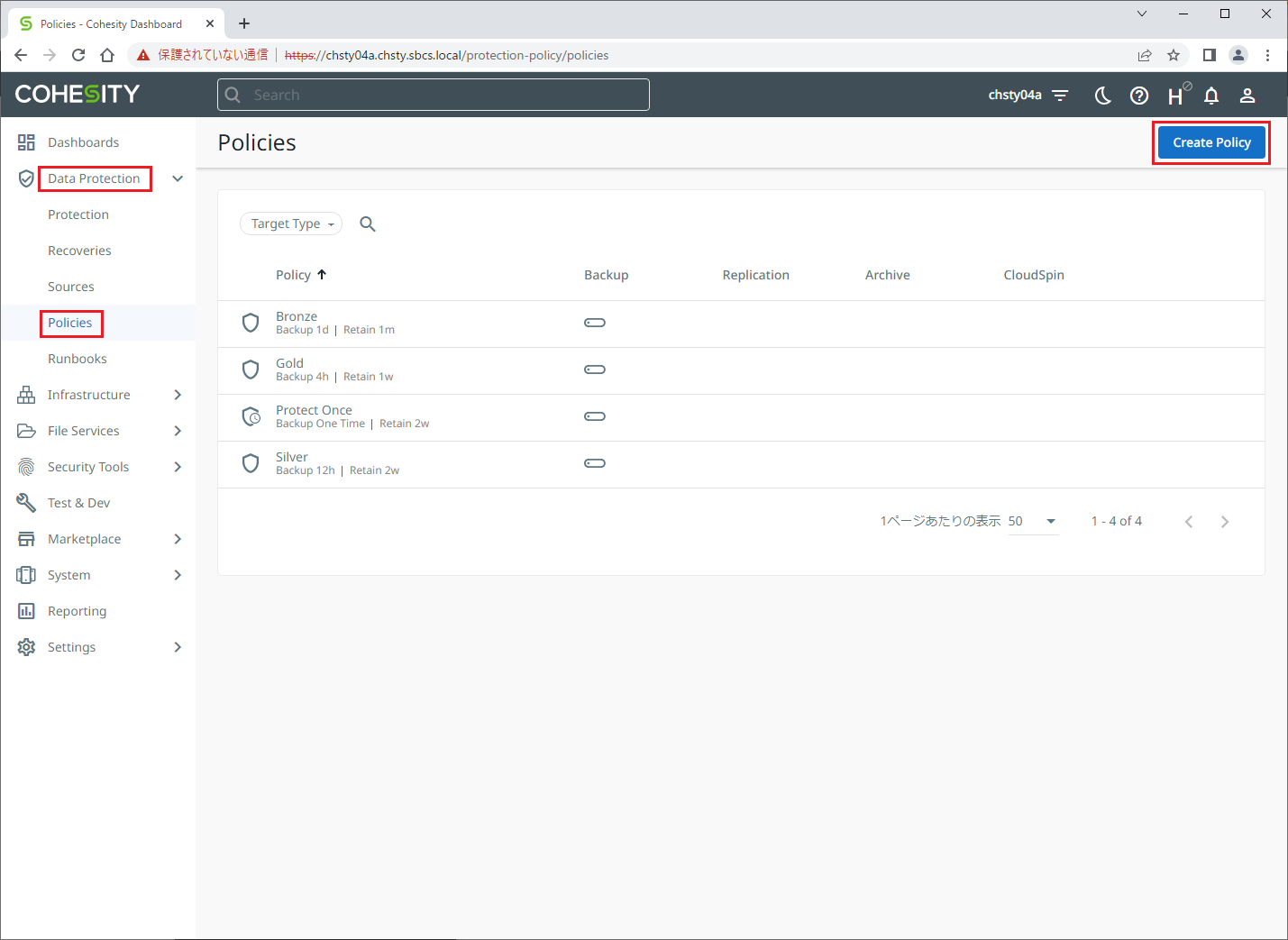Click the Silver policy shield icon
The image size is (1288, 940).
tap(251, 463)
